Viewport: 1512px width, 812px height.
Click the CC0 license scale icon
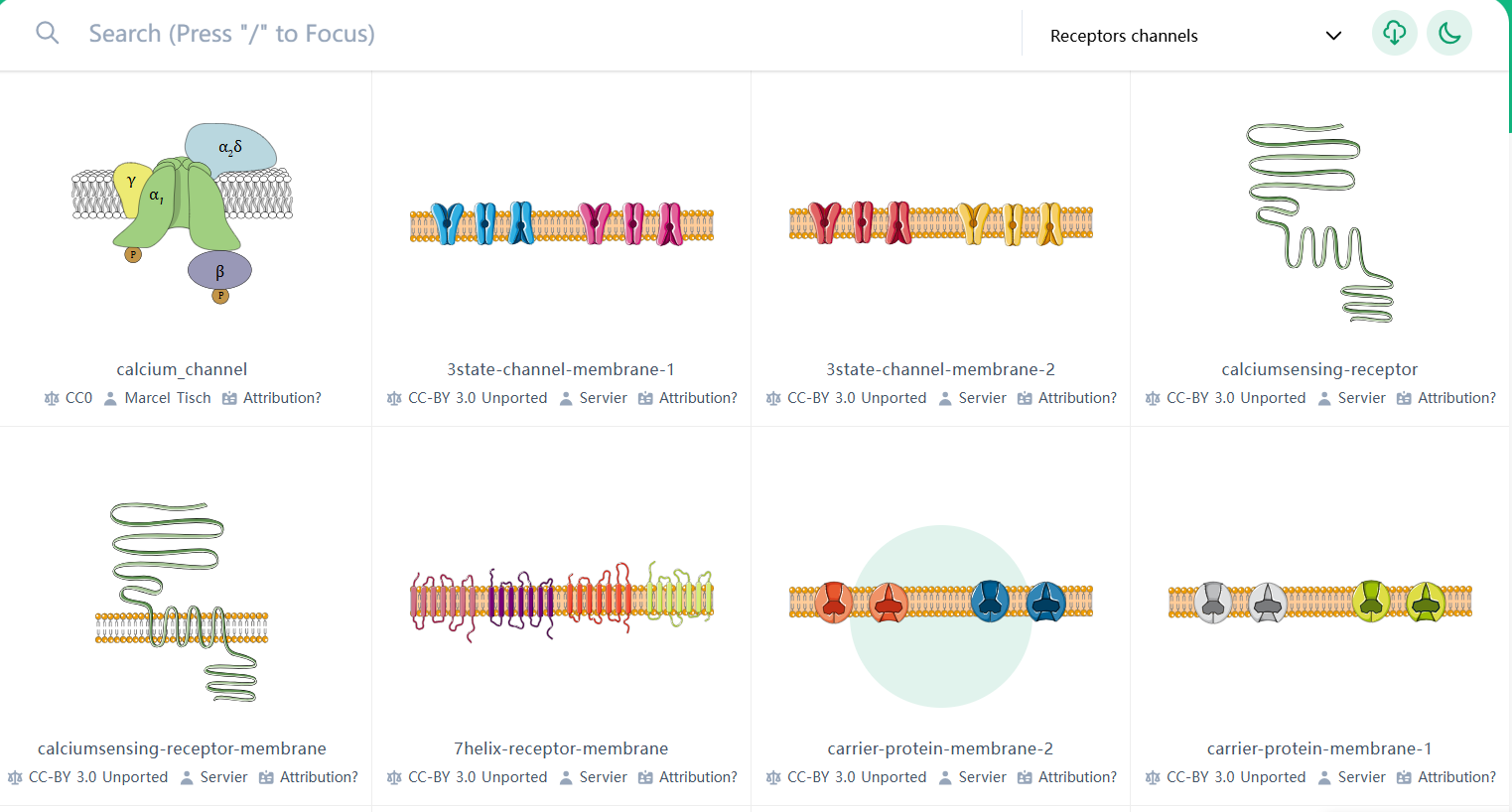point(52,398)
